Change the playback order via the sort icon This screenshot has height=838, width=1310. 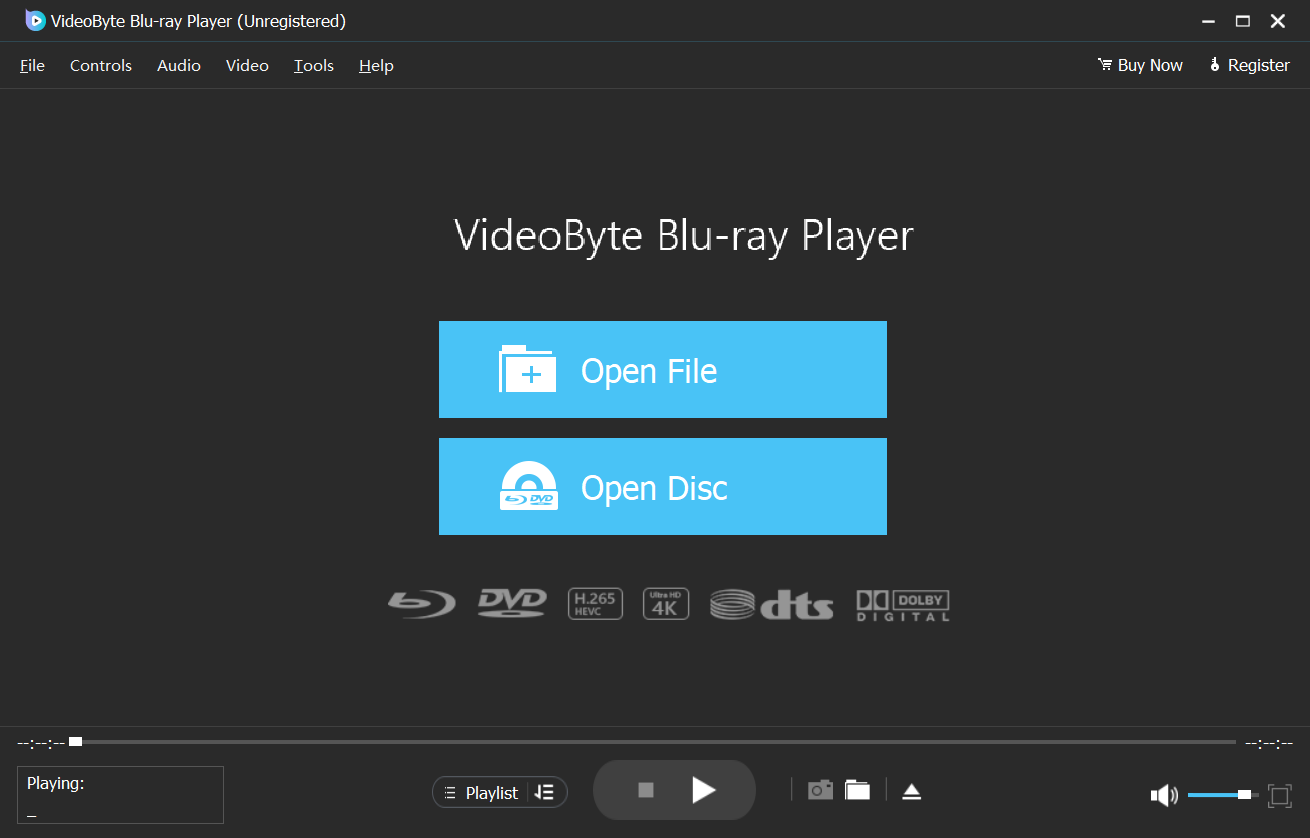545,792
